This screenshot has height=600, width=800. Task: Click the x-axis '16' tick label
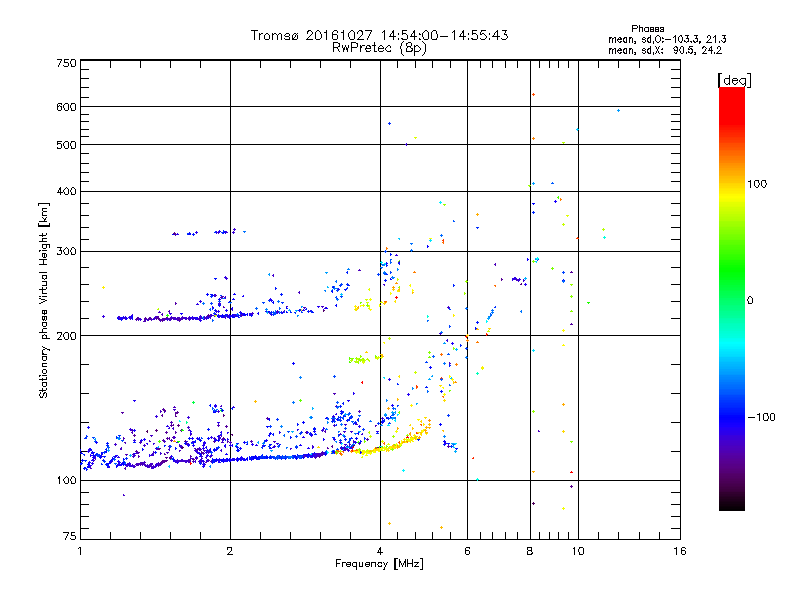coord(680,551)
